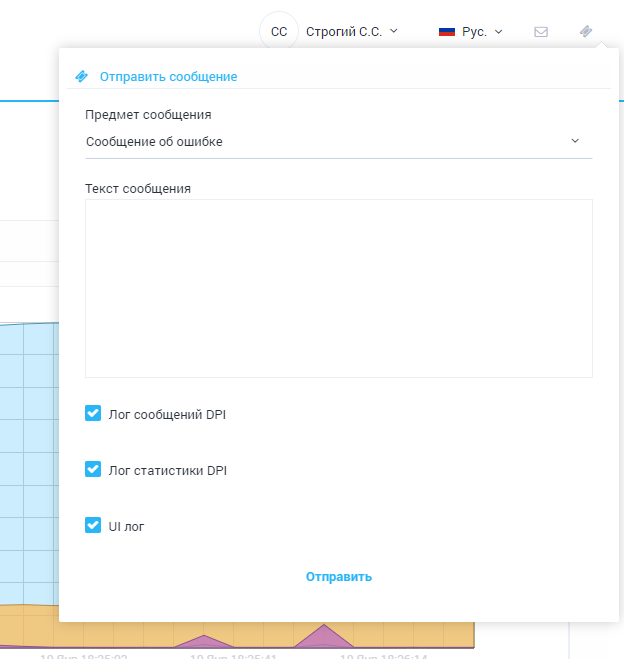Open the envelope messages icon

tap(541, 32)
